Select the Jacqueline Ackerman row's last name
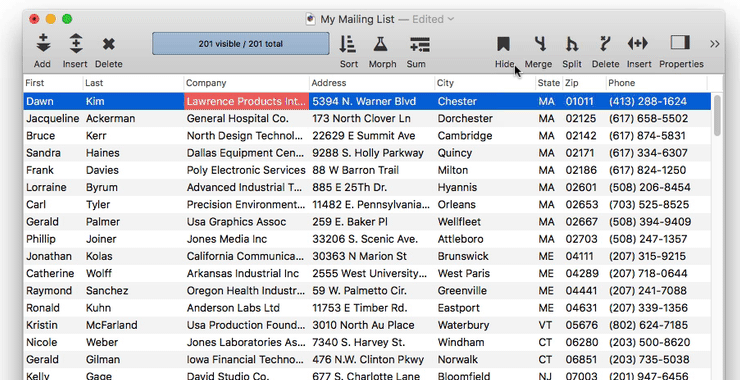The image size is (740, 380). [x=110, y=118]
